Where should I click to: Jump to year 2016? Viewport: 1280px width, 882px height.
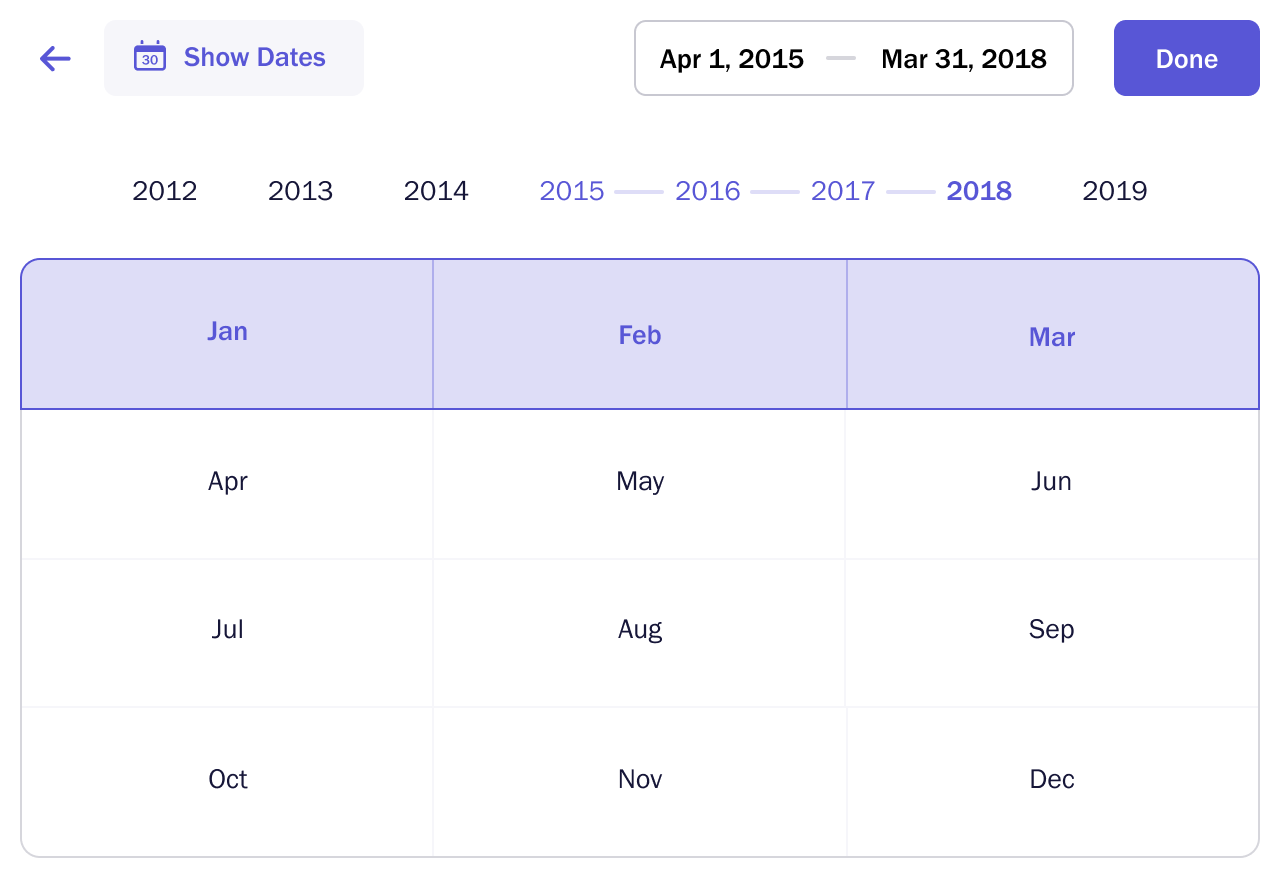tap(707, 191)
